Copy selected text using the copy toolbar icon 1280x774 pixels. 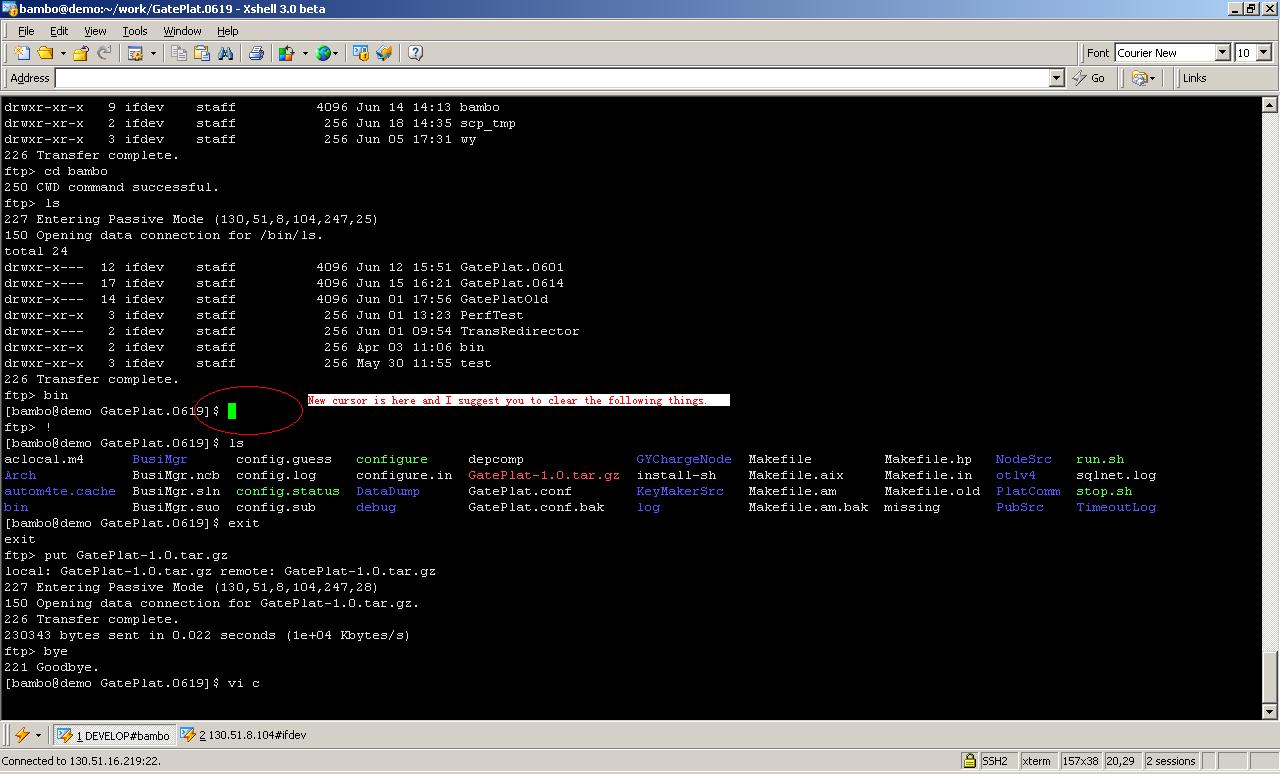(179, 52)
